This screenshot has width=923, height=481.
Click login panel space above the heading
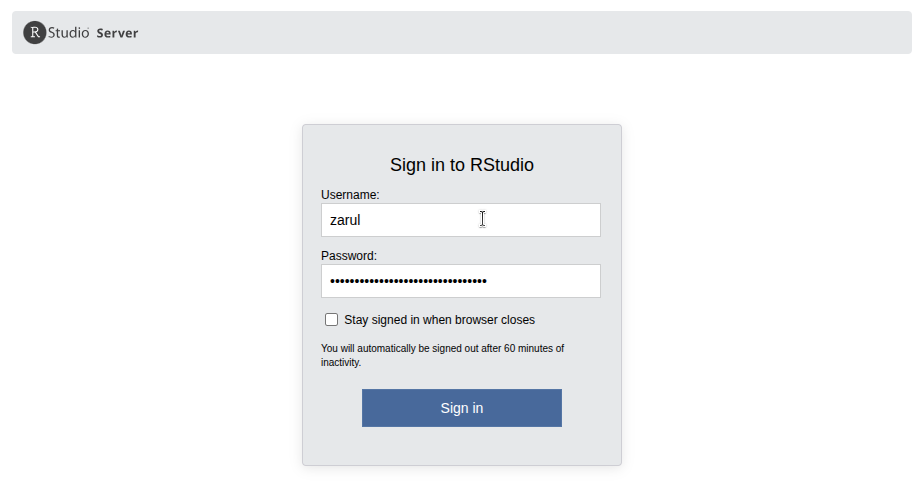click(x=461, y=138)
